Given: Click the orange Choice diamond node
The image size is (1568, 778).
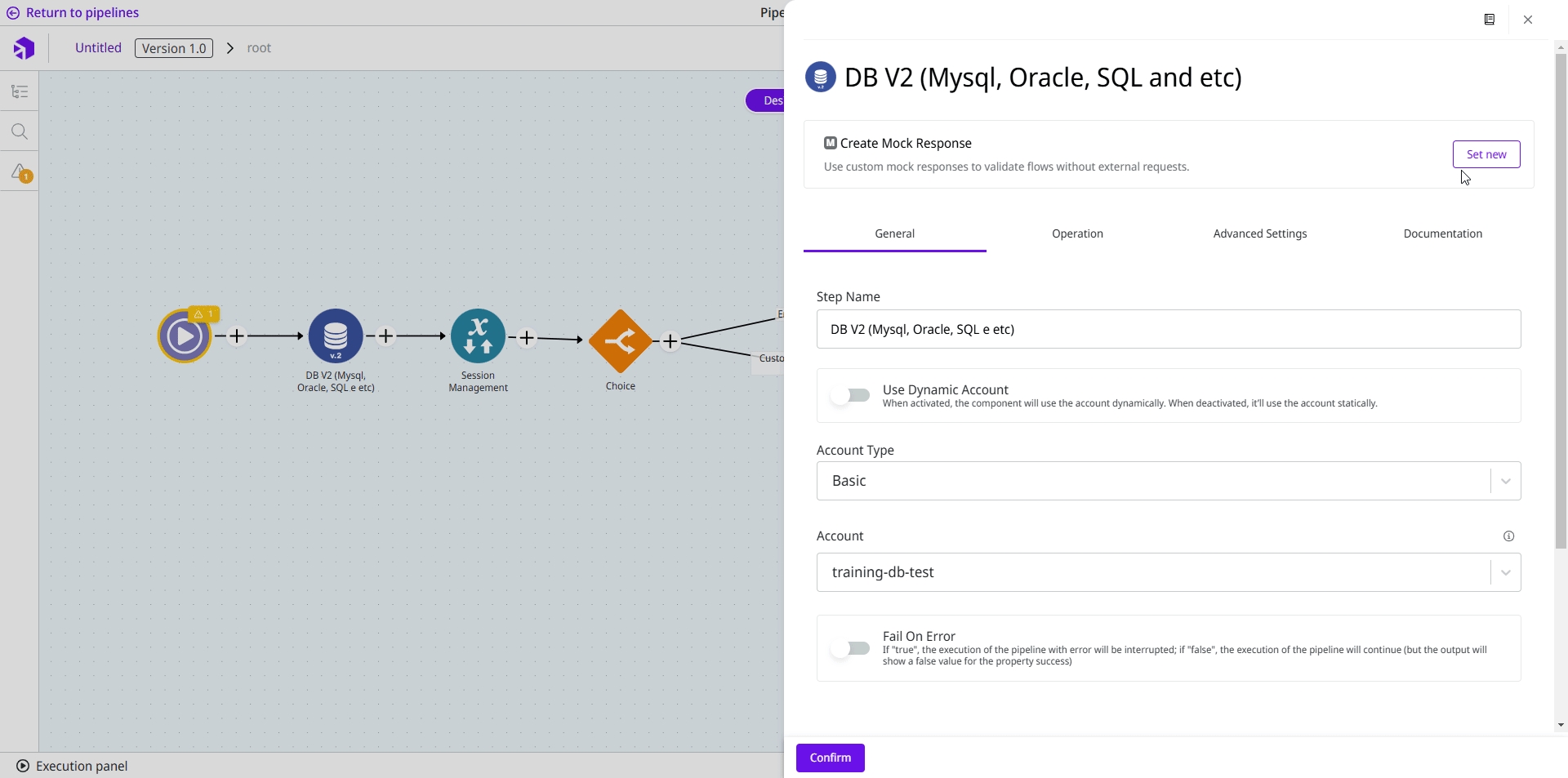Looking at the screenshot, I should click(620, 341).
